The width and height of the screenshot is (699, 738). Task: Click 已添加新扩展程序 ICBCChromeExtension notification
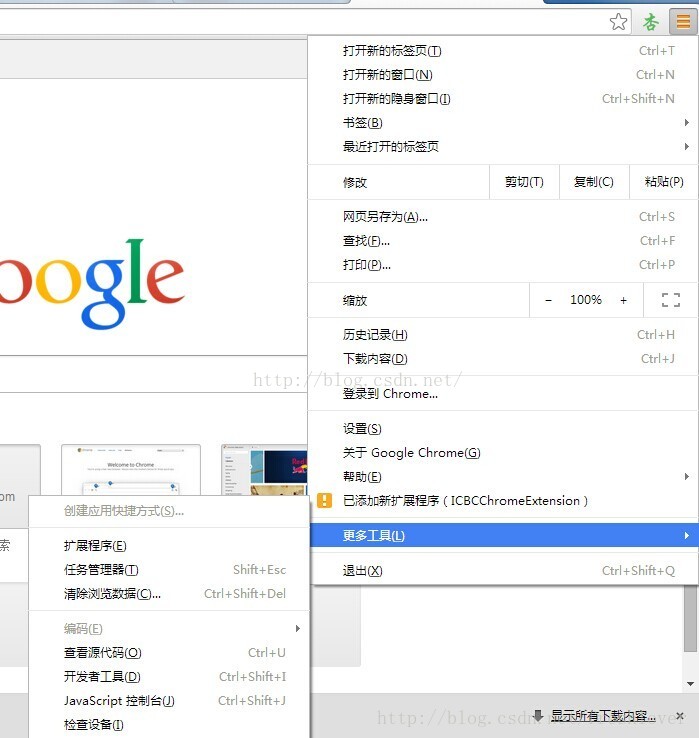click(503, 500)
